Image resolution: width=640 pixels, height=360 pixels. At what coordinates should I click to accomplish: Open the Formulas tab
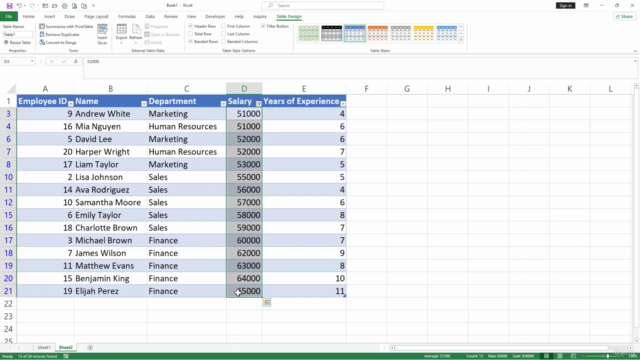tap(127, 17)
